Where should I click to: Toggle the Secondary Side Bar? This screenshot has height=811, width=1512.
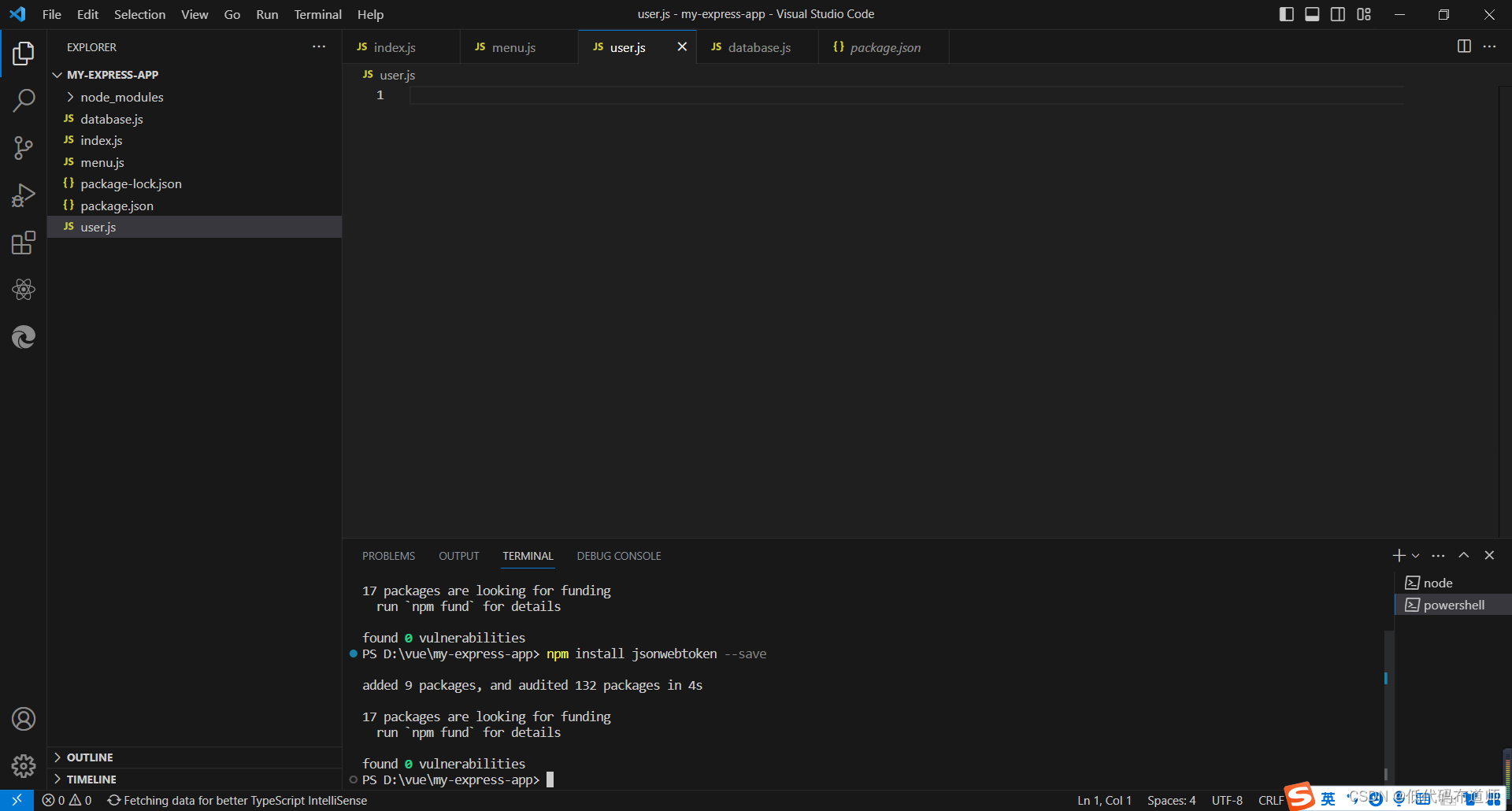[x=1338, y=13]
